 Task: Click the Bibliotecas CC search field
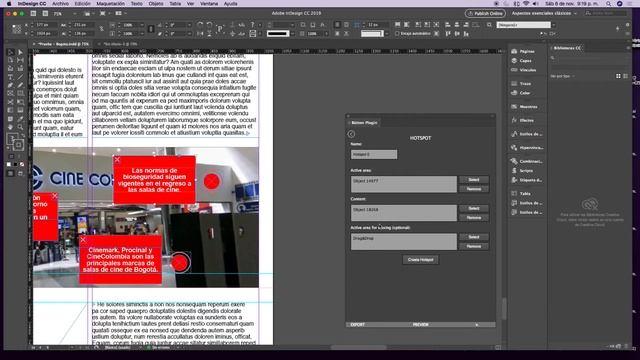(589, 58)
